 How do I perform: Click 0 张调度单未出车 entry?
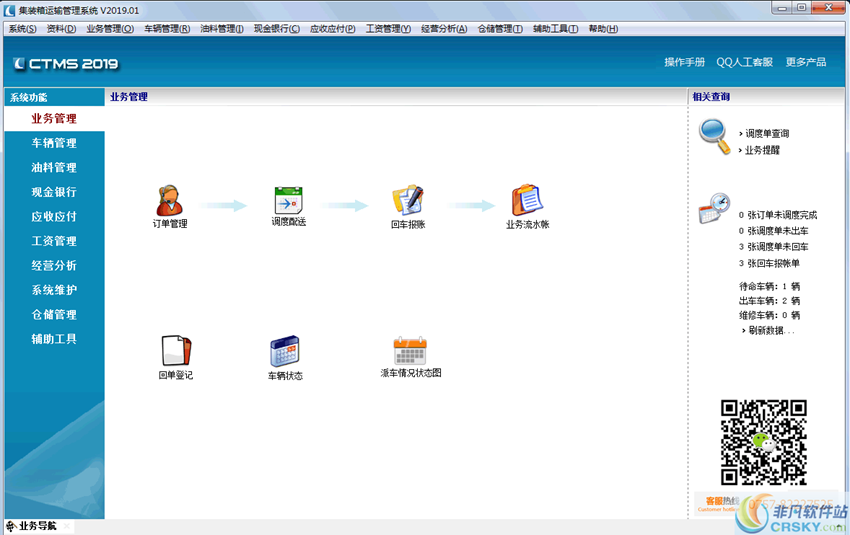click(x=773, y=231)
